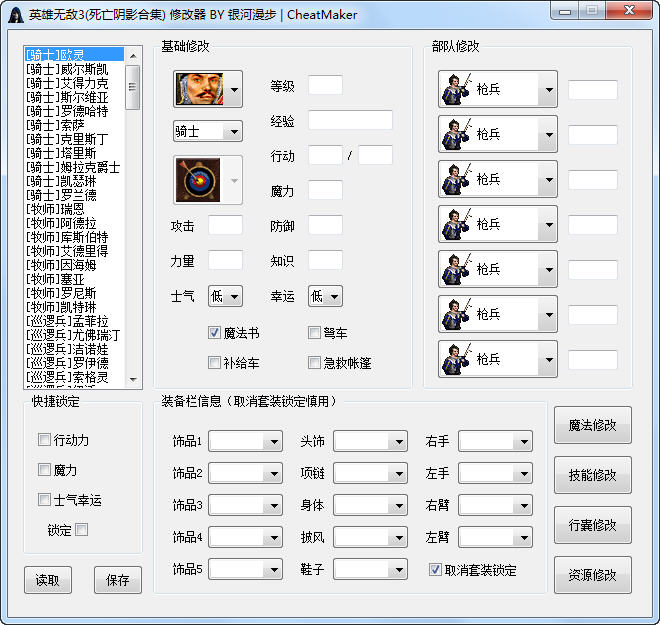Click the third troop slot pikeman icon
Viewport: 660px width, 625px height.
[456, 179]
